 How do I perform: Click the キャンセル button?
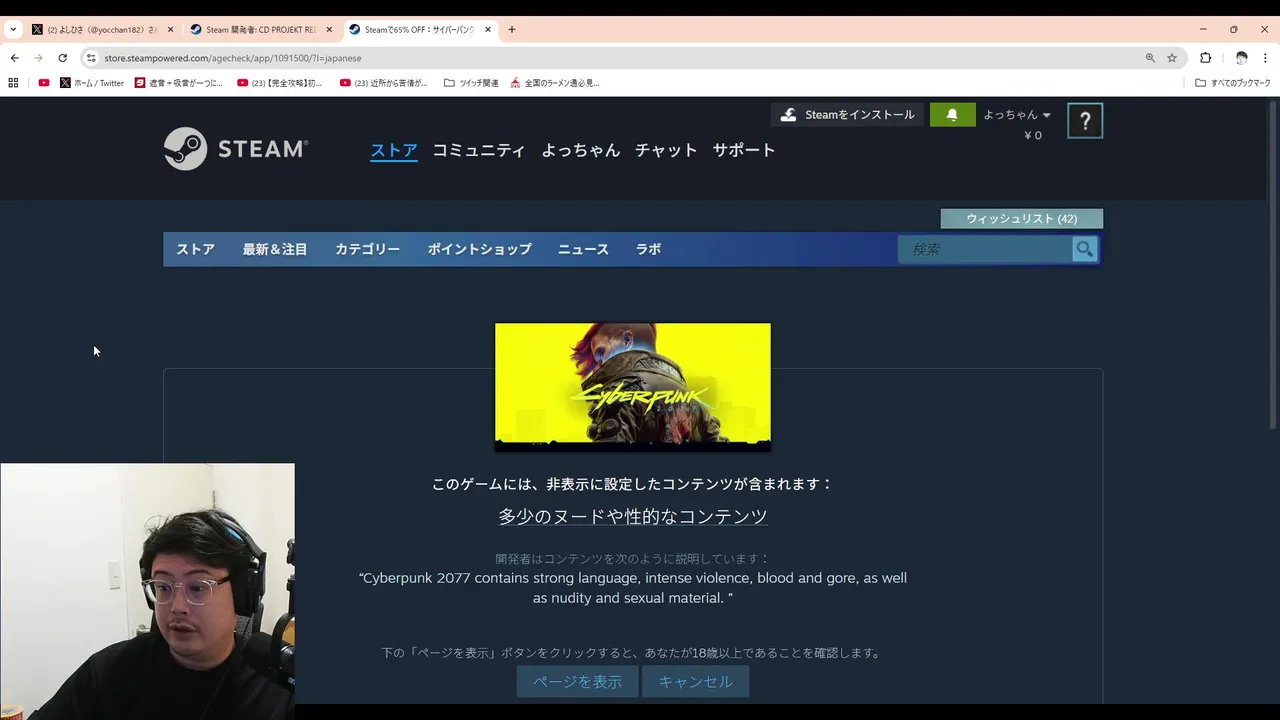(695, 681)
